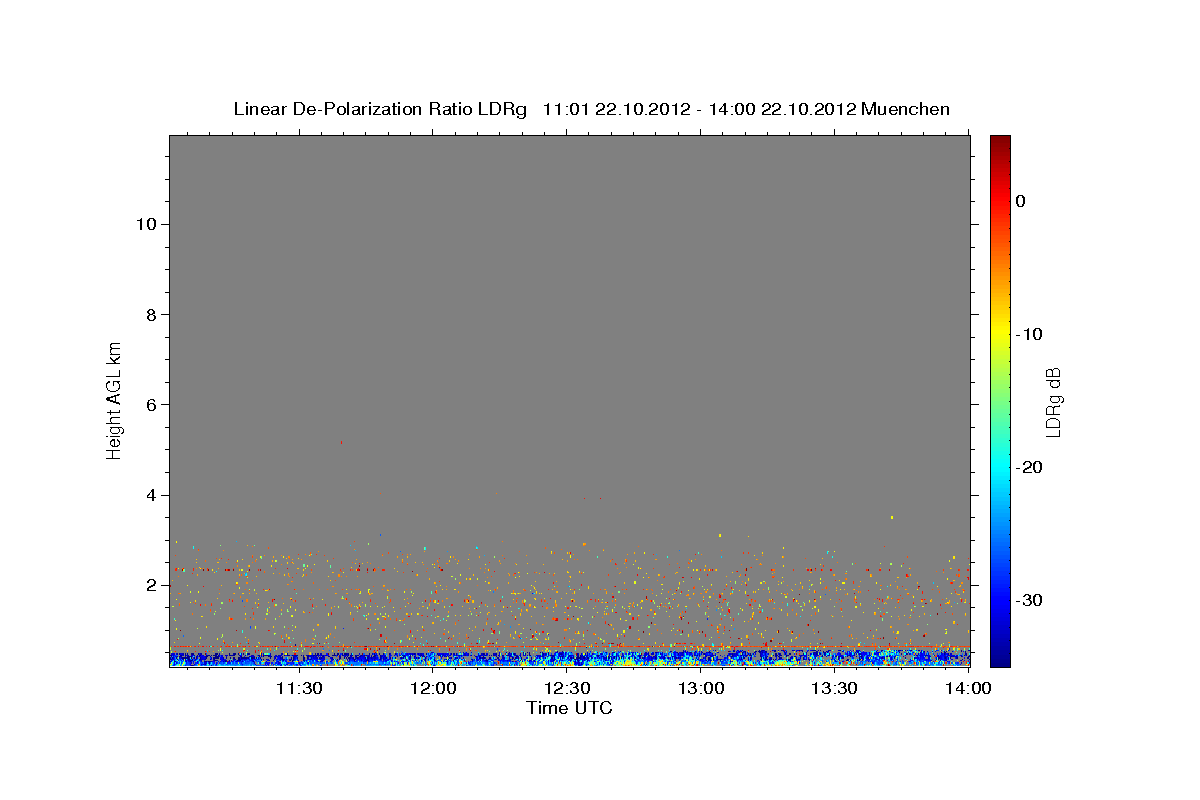Click the 12:30 time tick label
The height and width of the screenshot is (800, 1200).
pyautogui.click(x=567, y=688)
